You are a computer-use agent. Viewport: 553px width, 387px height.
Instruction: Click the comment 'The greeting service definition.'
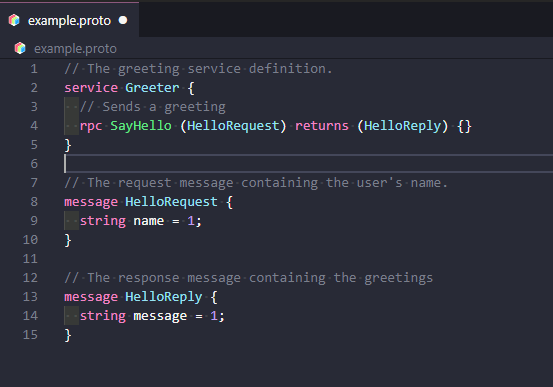210,69
